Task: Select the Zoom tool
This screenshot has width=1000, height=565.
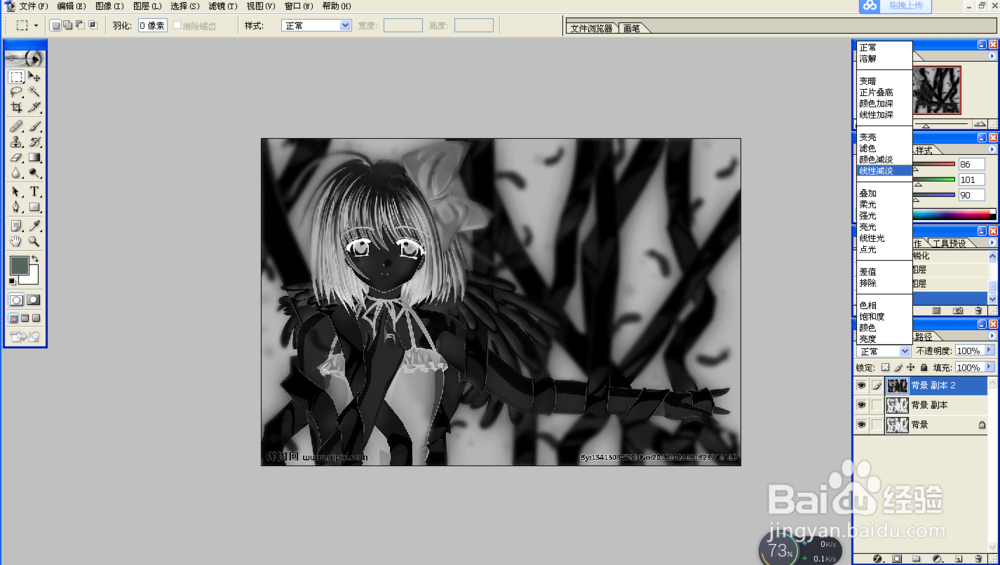Action: (34, 241)
